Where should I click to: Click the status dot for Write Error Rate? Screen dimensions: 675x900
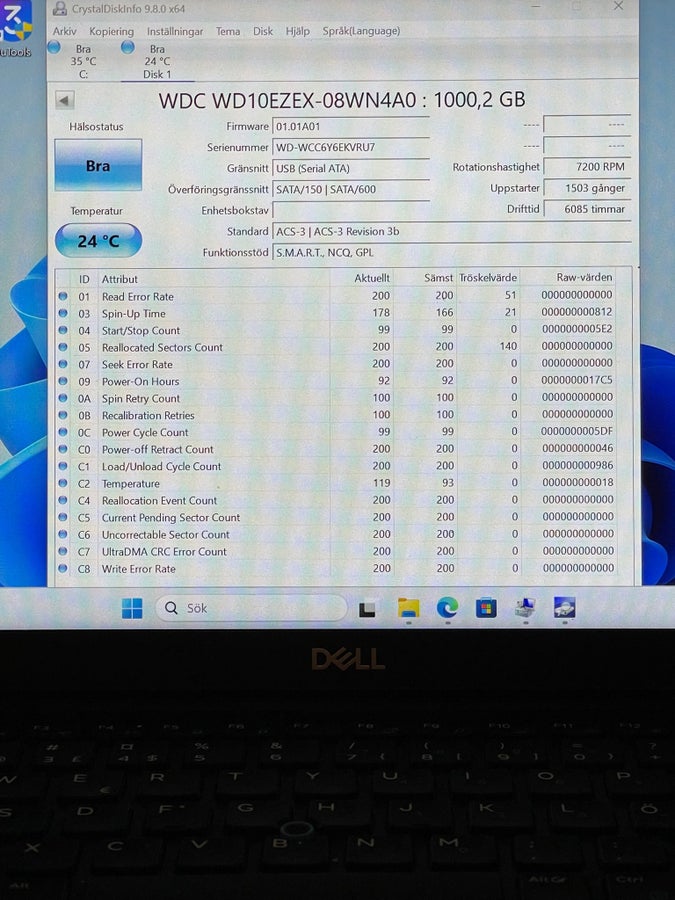pos(63,569)
